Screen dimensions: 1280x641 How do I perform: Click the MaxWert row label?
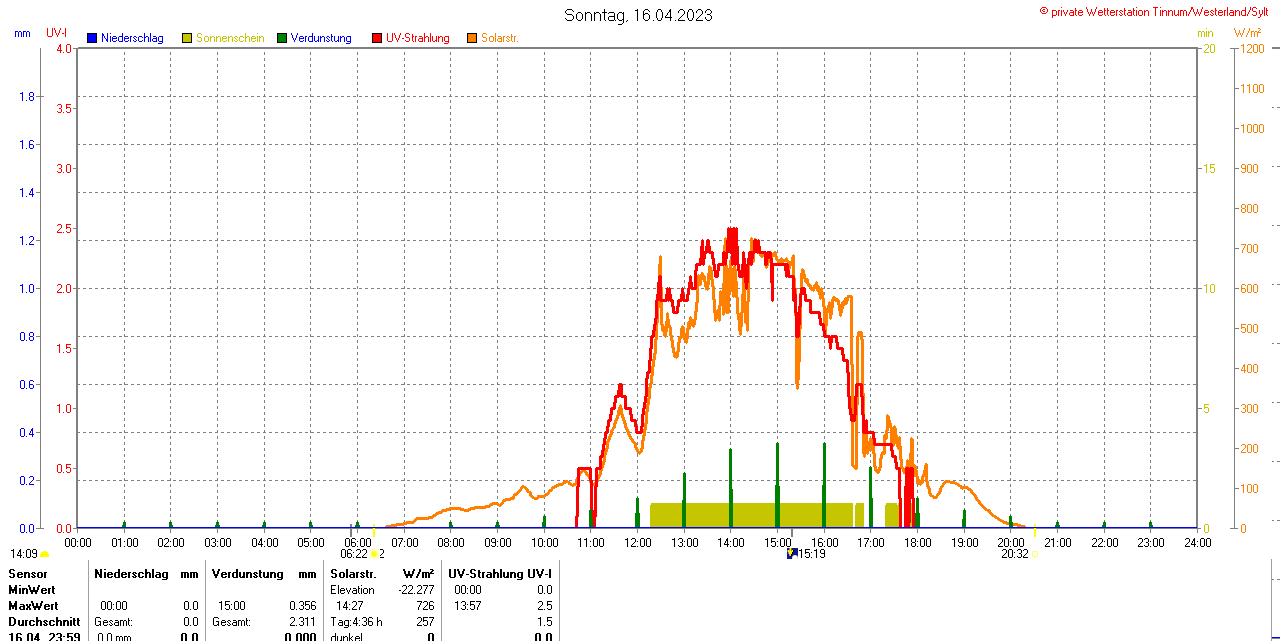33,606
